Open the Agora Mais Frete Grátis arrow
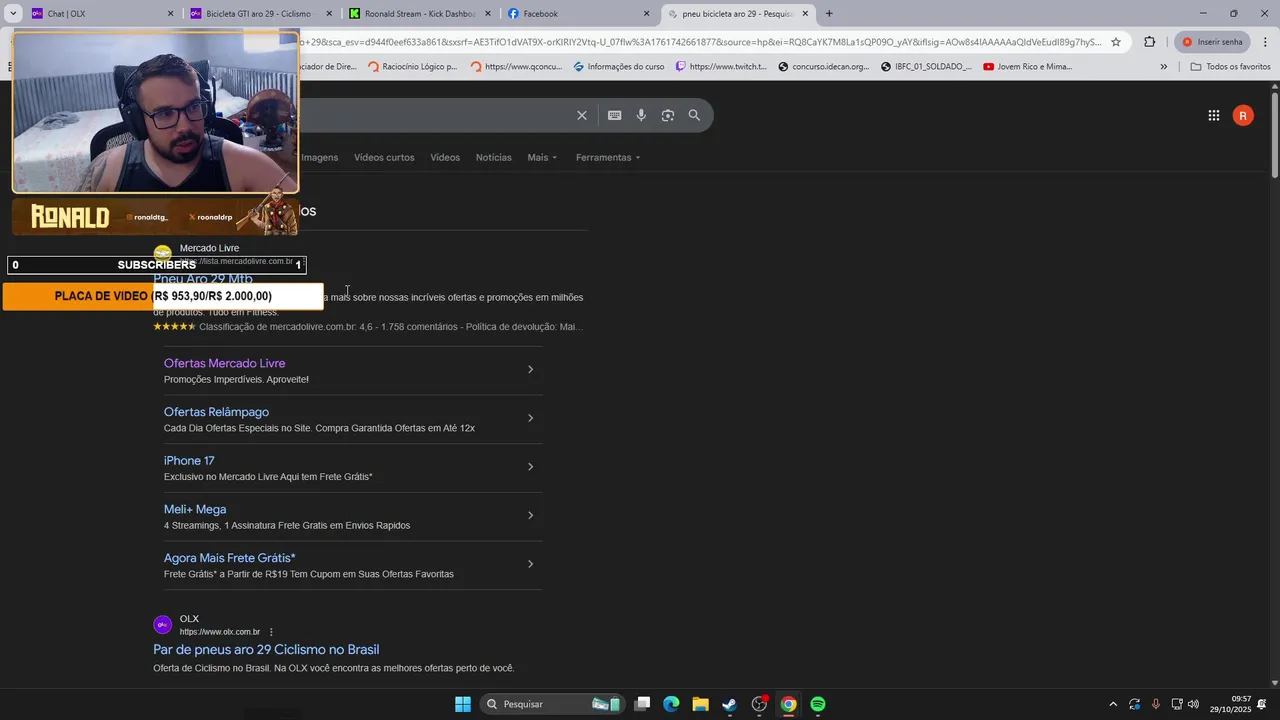This screenshot has height=720, width=1280. point(530,564)
